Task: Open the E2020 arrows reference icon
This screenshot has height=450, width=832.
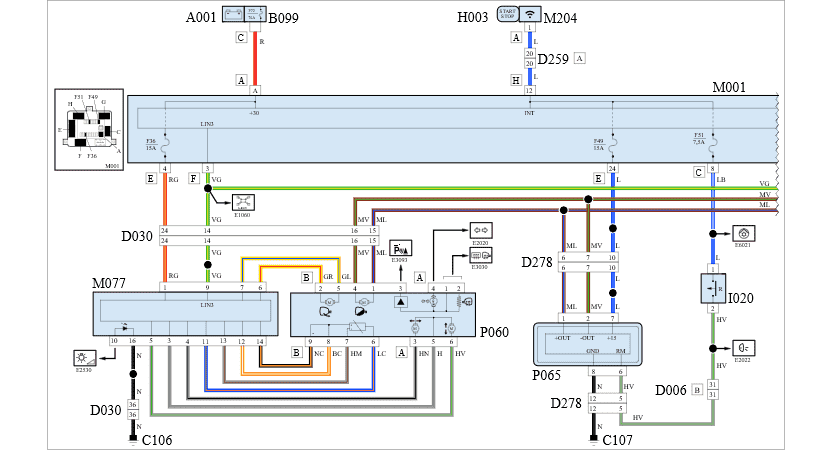Action: pyautogui.click(x=480, y=229)
